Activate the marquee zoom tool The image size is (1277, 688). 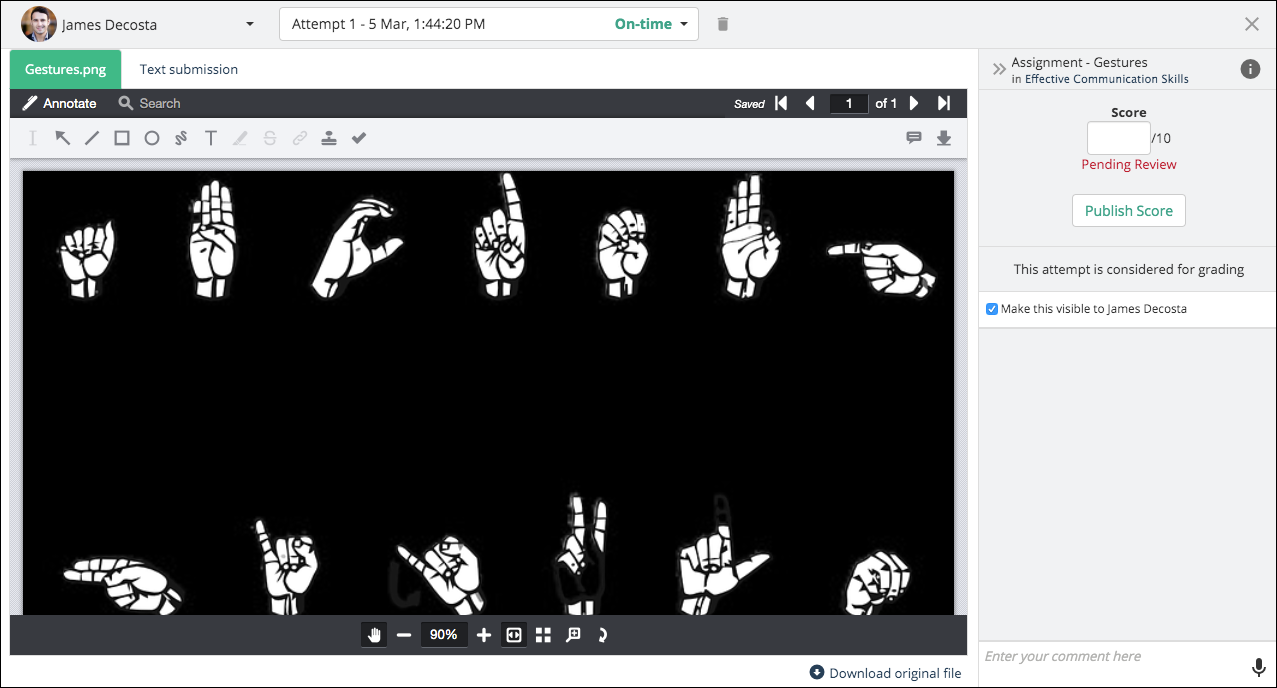(x=573, y=635)
